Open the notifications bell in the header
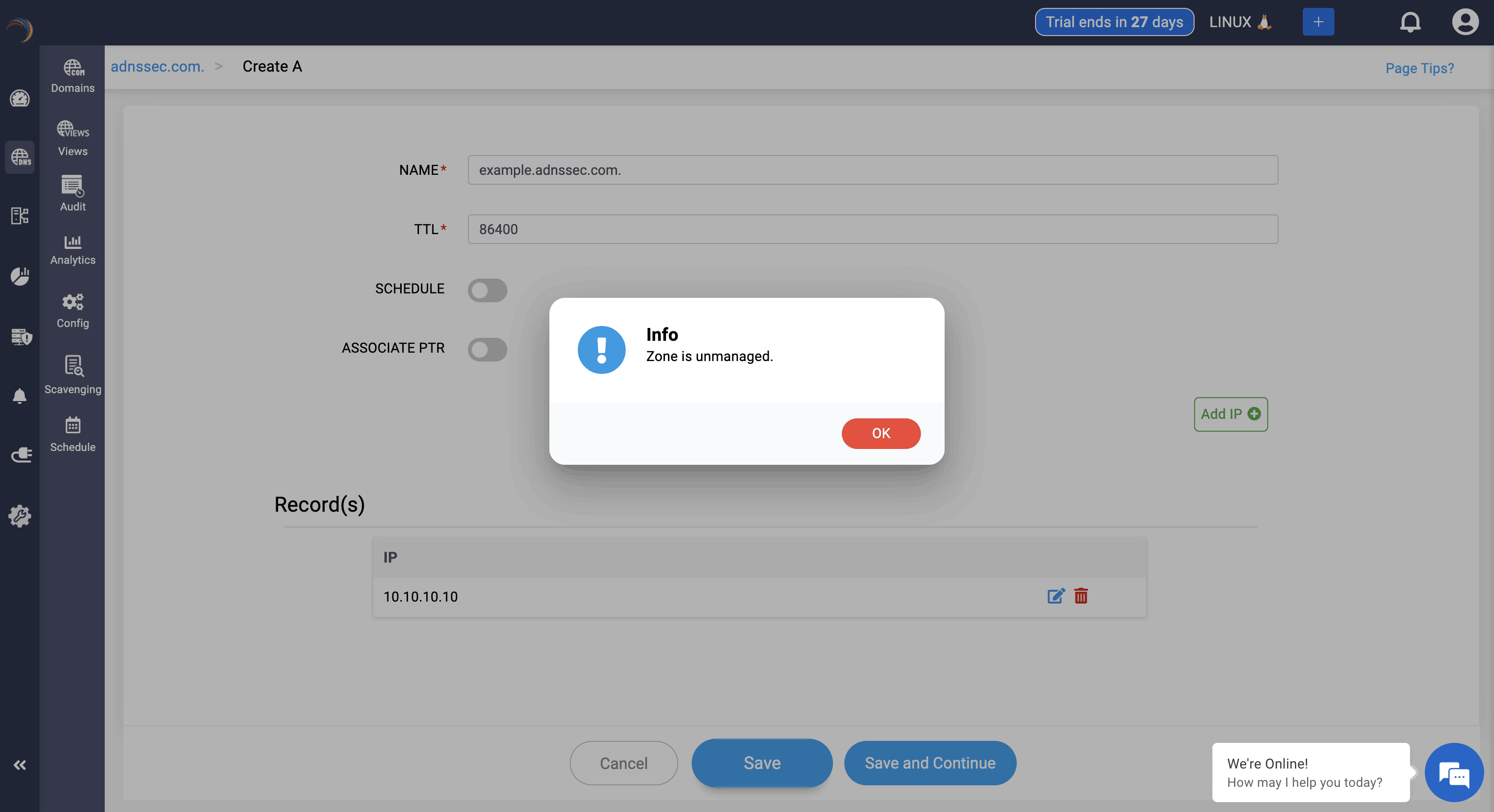The height and width of the screenshot is (812, 1494). pyautogui.click(x=1410, y=22)
